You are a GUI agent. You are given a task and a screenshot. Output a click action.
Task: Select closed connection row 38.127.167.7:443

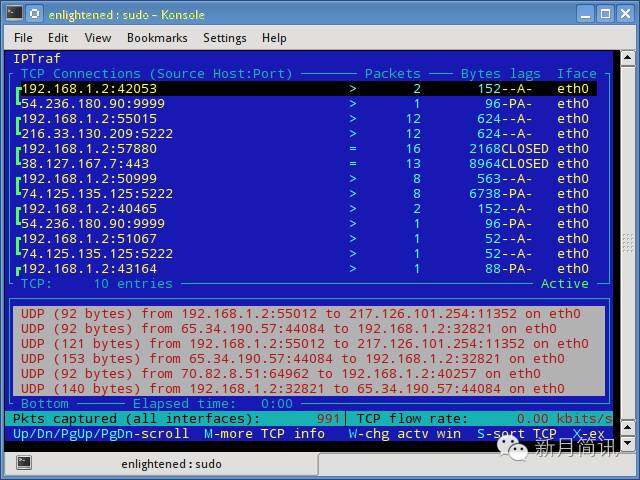click(x=305, y=164)
